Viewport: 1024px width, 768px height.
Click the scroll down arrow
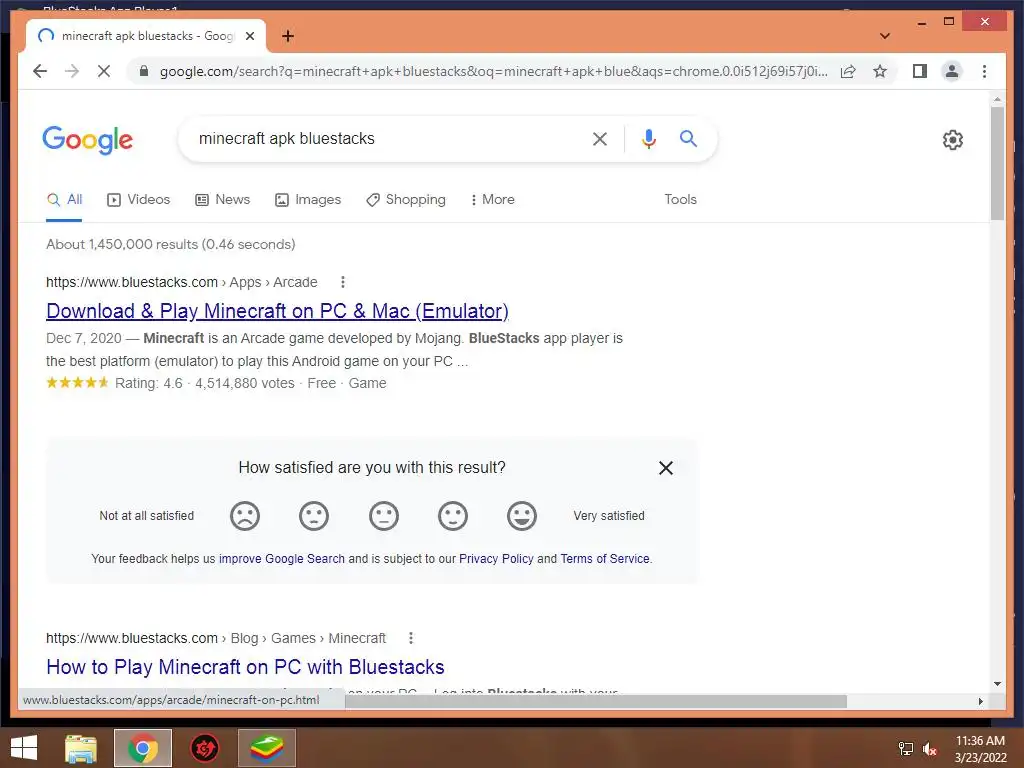997,684
